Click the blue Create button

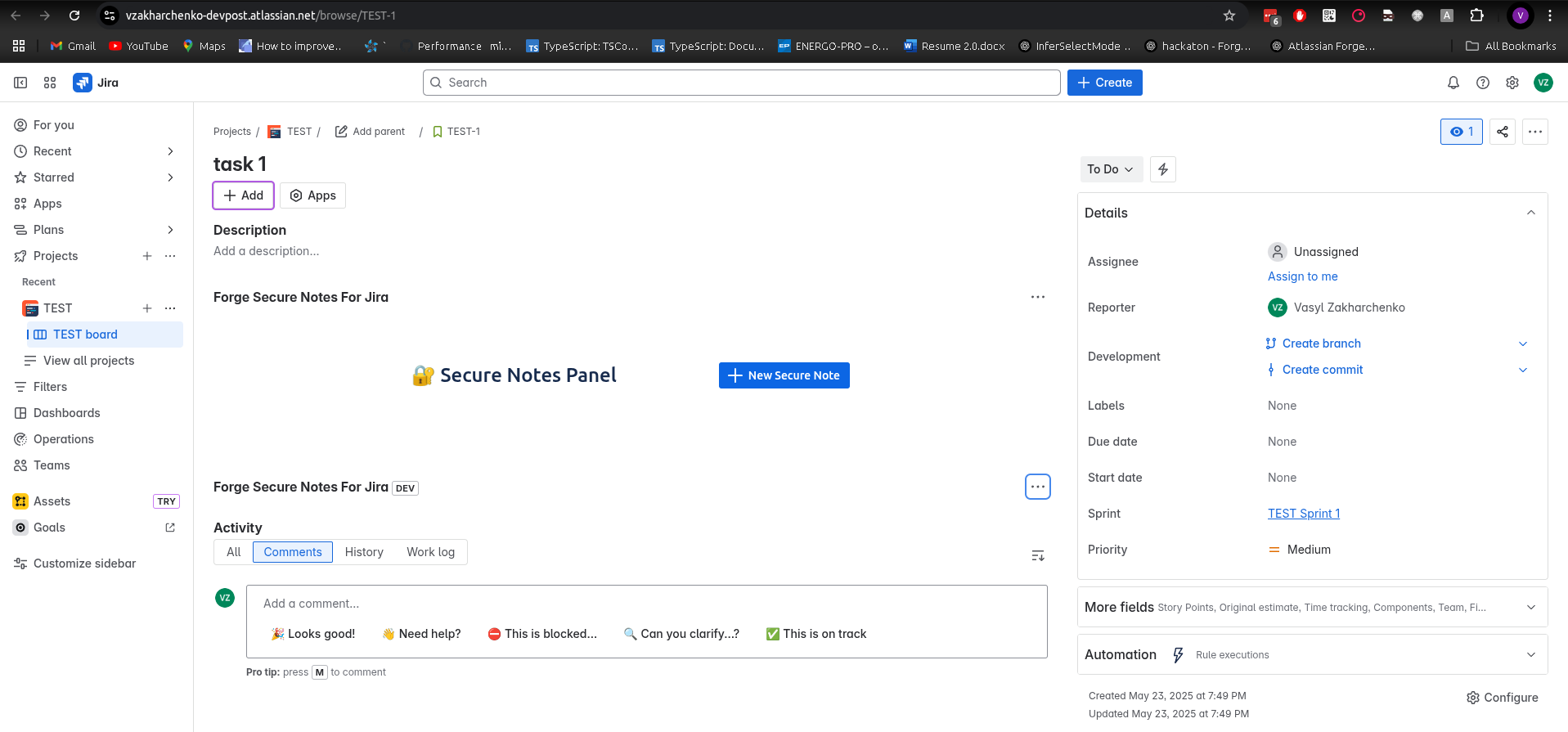point(1105,83)
